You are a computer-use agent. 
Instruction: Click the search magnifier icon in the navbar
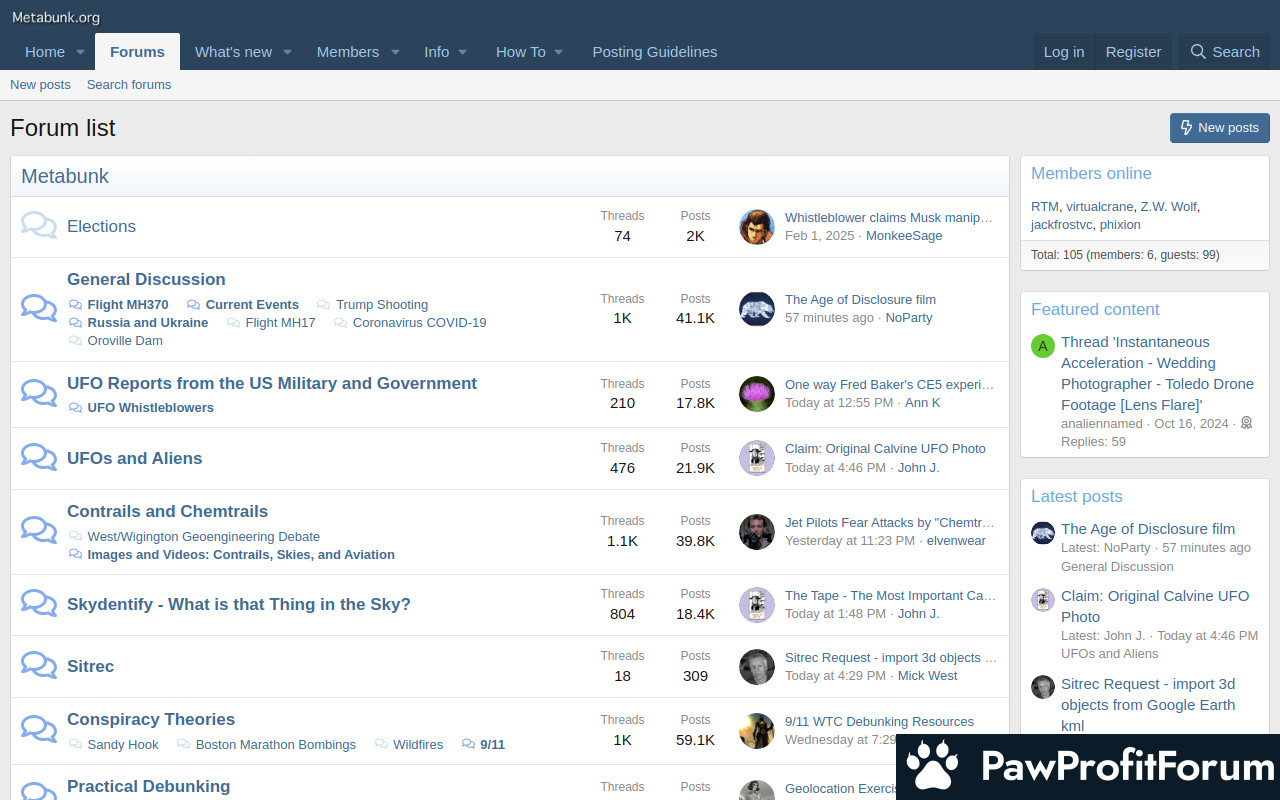click(x=1198, y=52)
